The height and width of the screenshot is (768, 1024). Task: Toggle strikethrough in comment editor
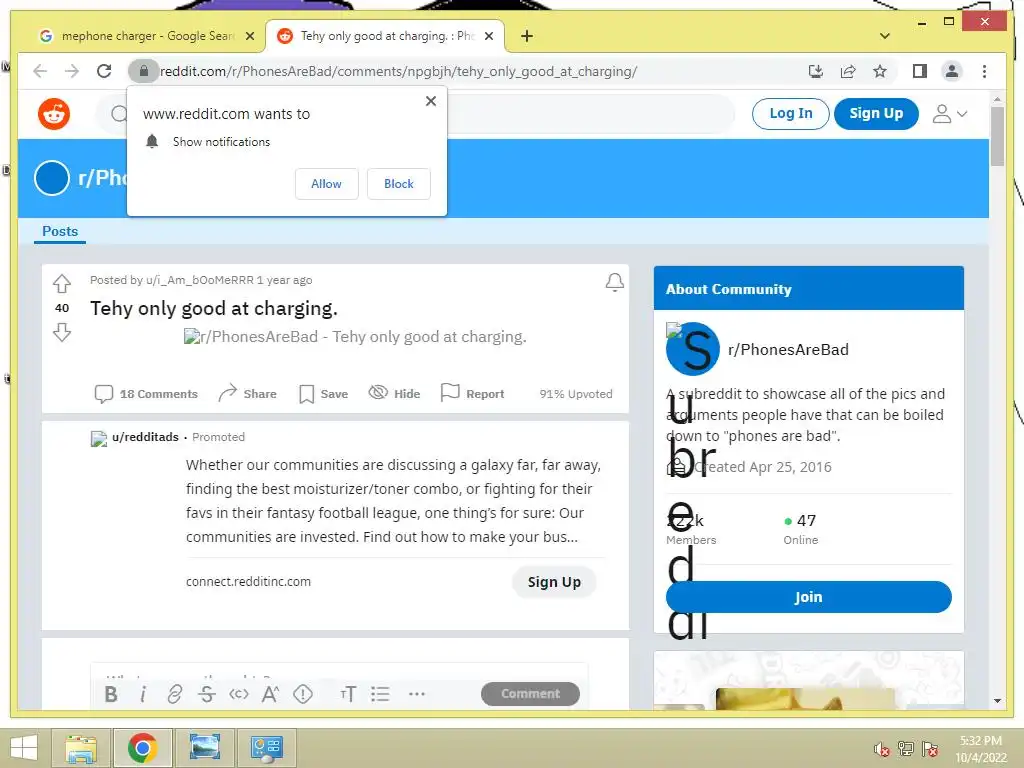206,694
